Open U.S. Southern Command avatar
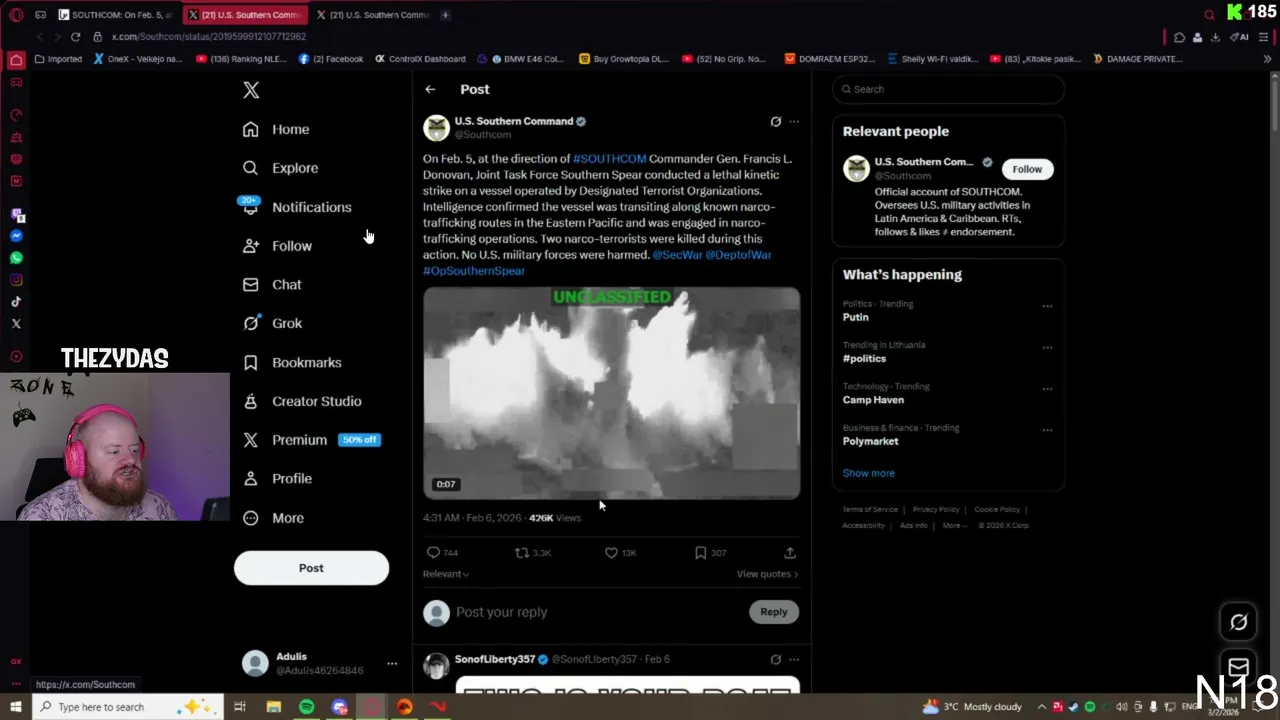Viewport: 1280px width, 720px height. (x=436, y=128)
